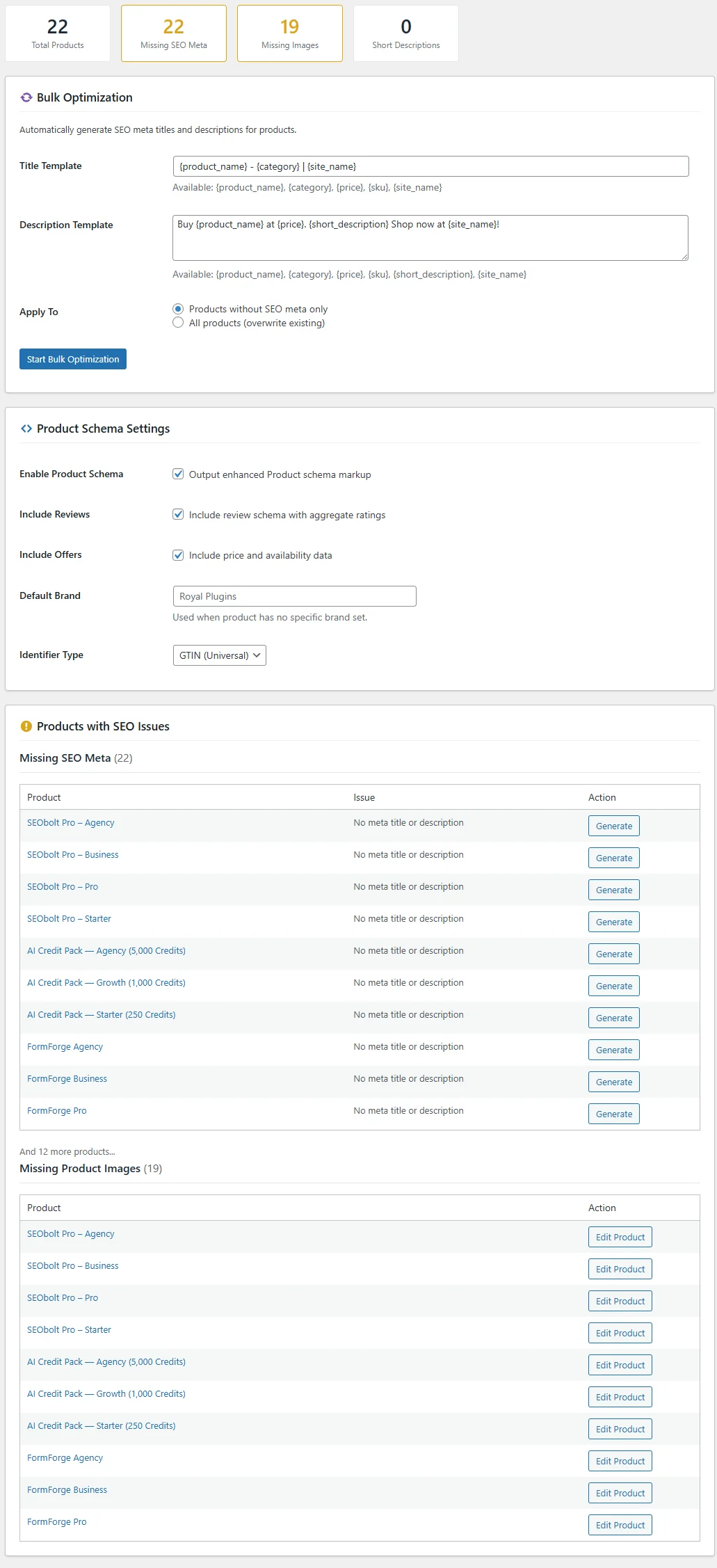The image size is (717, 1568).
Task: Generate meta for AI Credit Pack Starter
Action: coord(614,1018)
